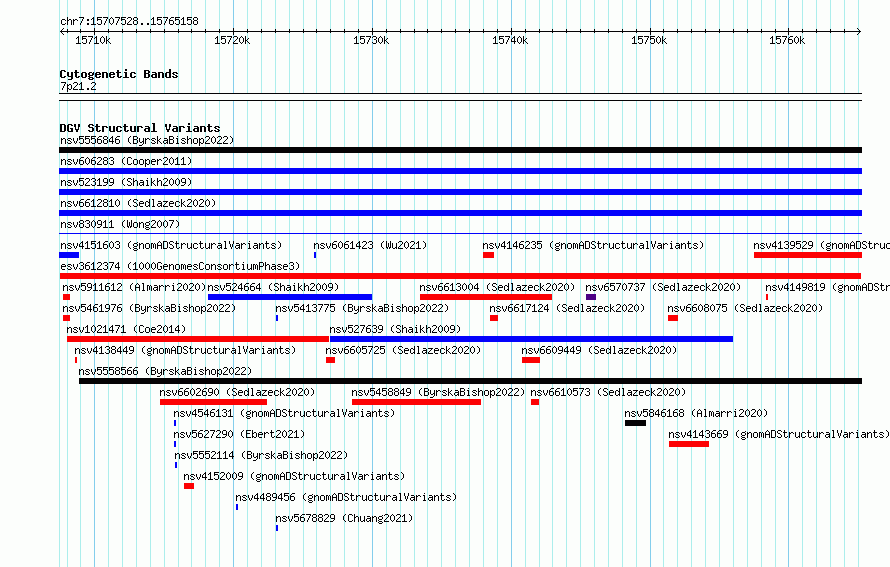The height and width of the screenshot is (567, 890).
Task: Select nsv6602690 (Sedlazeck2020) label
Action: (x=237, y=392)
